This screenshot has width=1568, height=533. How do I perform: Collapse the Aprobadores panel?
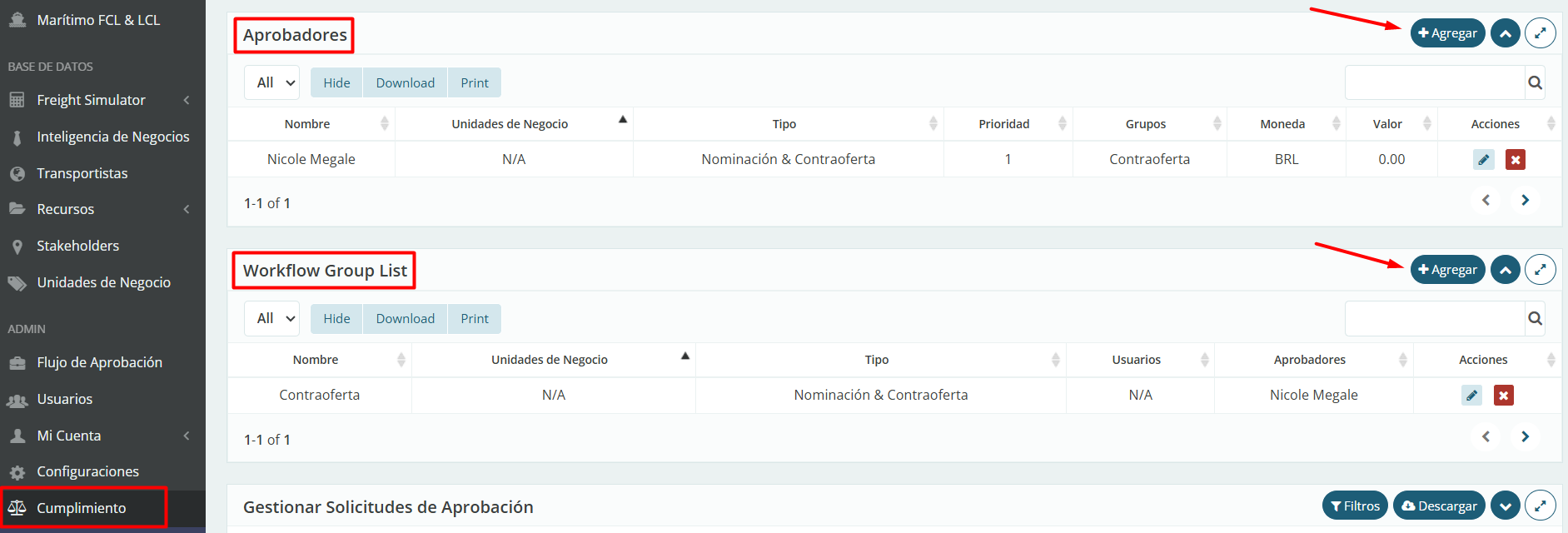[x=1505, y=33]
